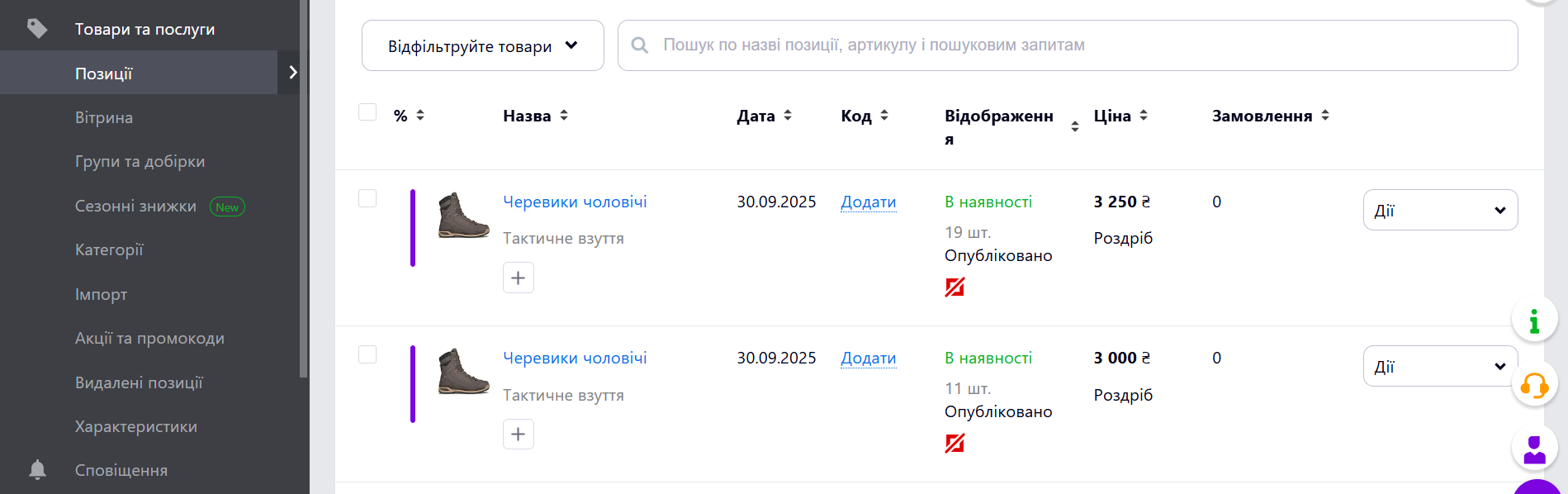Toggle the select-all checkbox in table header
Screen dimensions: 1568x494
[367, 112]
